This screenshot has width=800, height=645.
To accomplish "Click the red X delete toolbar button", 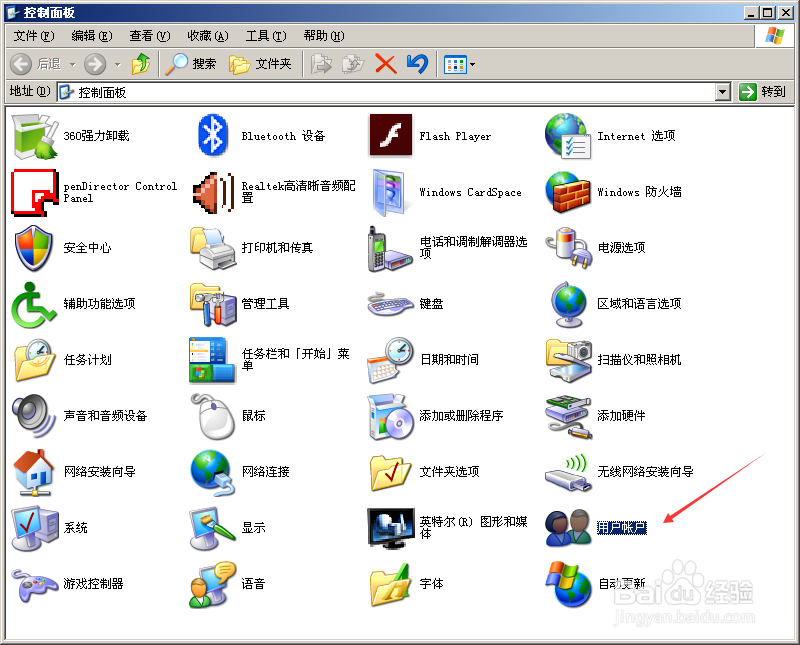I will [386, 64].
